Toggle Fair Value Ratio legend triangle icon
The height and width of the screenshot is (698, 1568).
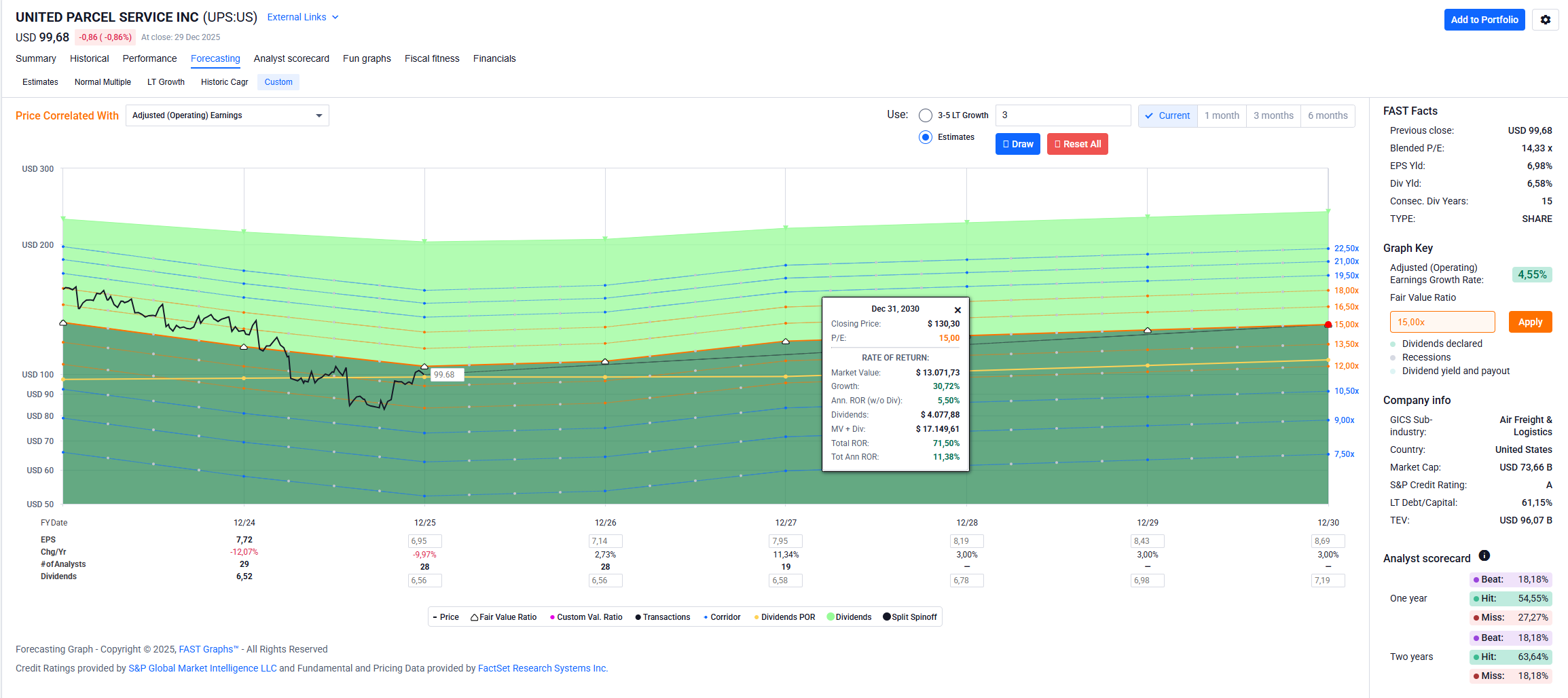pos(475,617)
